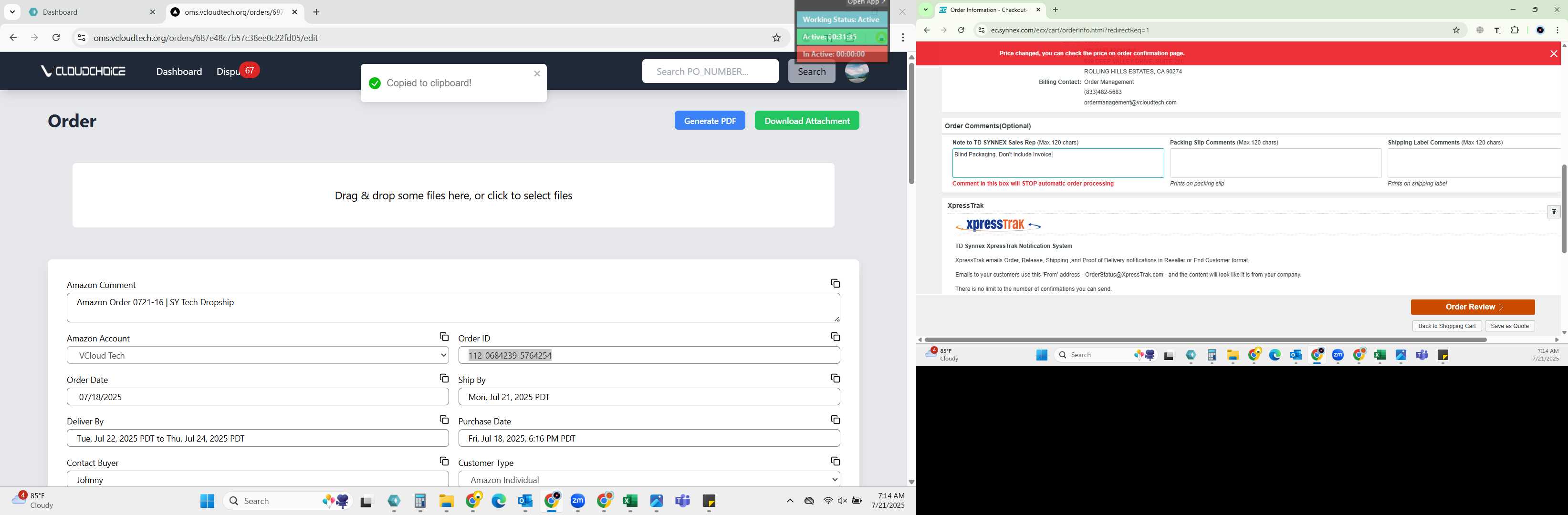Open the Chrome profile avatar in Synnex browser
Image resolution: width=1568 pixels, height=515 pixels.
click(x=1540, y=30)
